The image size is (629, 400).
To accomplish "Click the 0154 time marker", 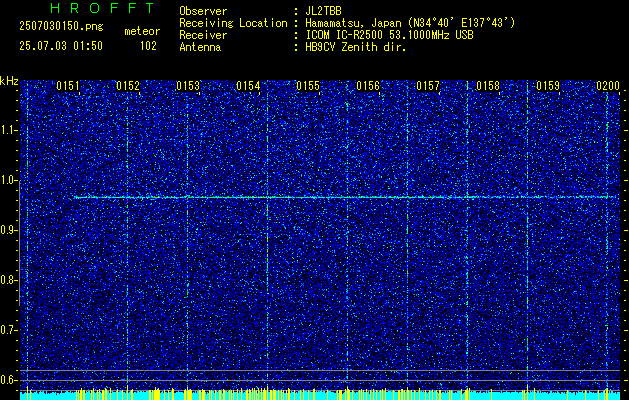I will click(248, 86).
